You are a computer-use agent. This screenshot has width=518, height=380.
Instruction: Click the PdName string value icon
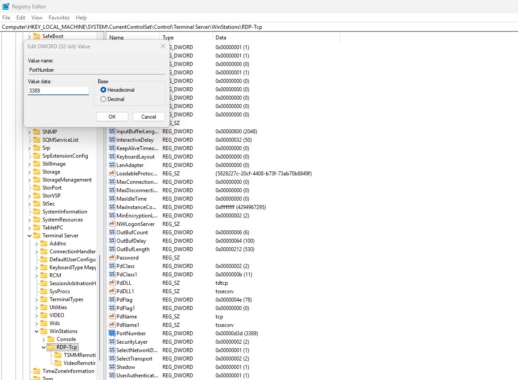tap(112, 316)
